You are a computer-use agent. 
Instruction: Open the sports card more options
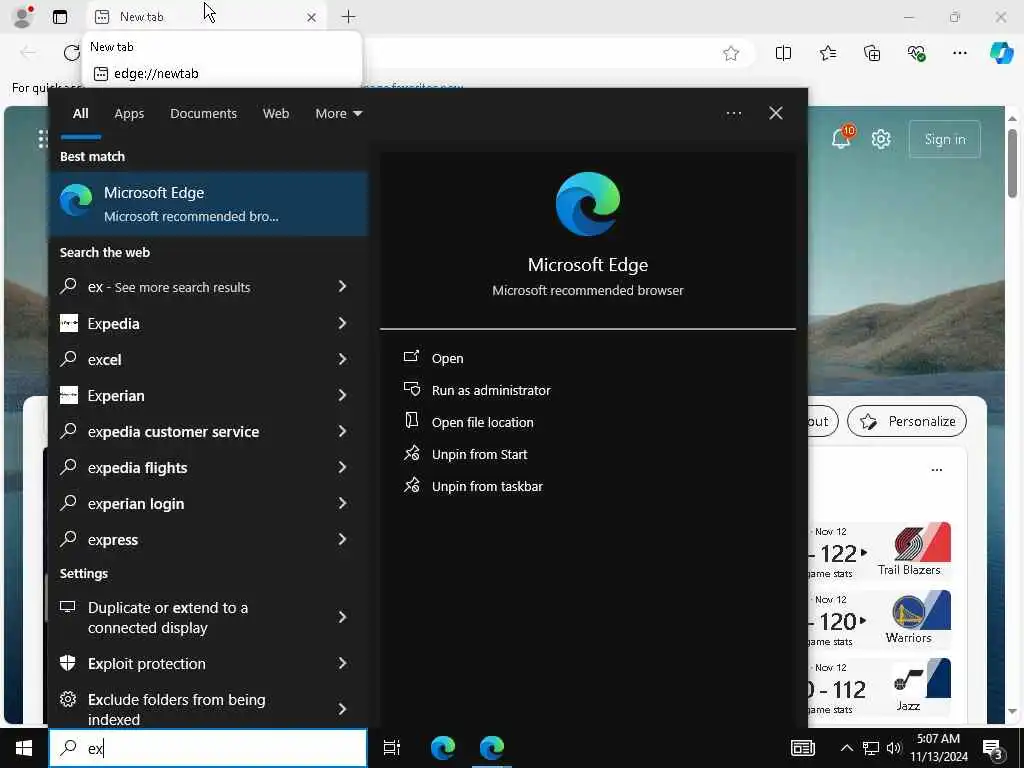pyautogui.click(x=936, y=470)
